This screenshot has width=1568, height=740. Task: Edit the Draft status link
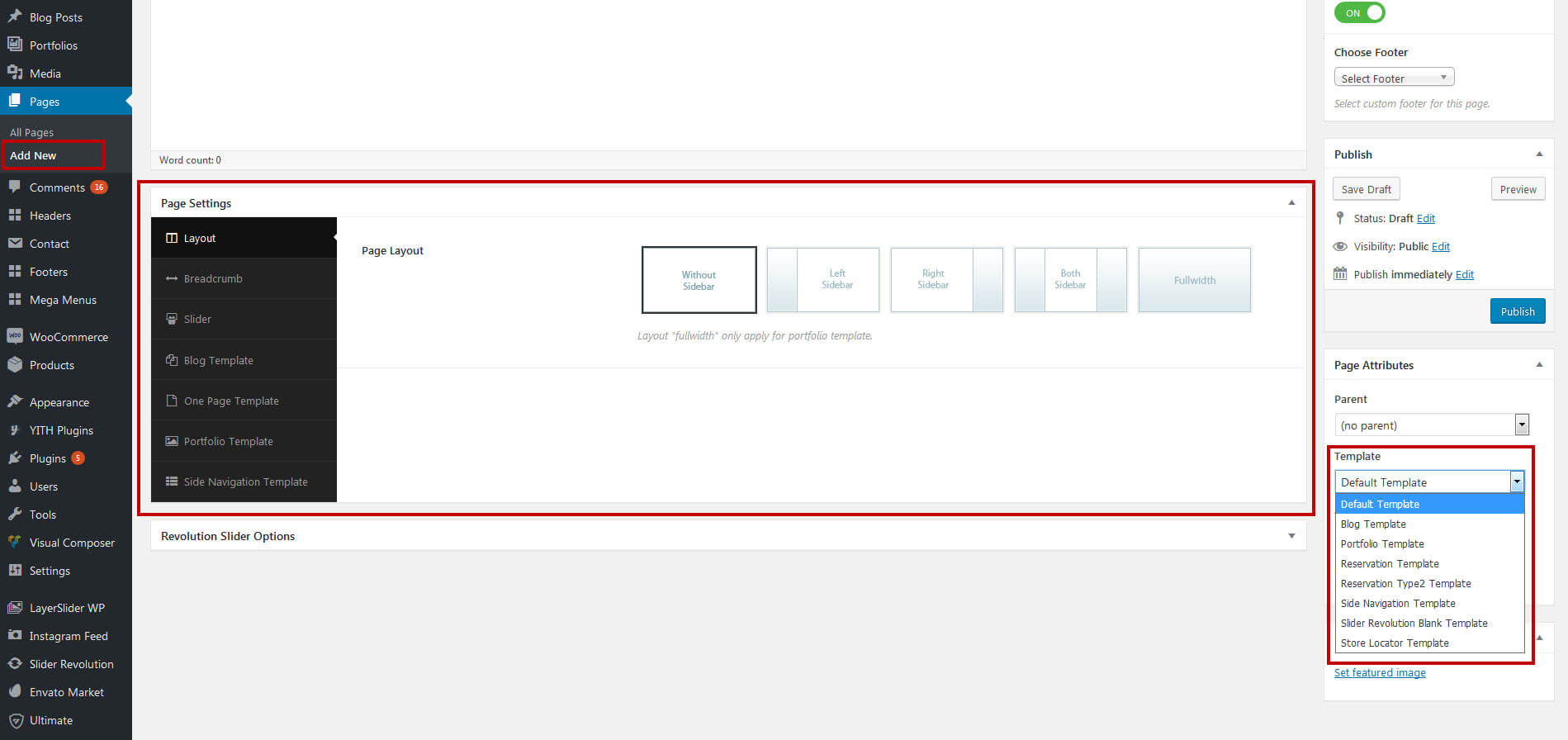[1426, 218]
